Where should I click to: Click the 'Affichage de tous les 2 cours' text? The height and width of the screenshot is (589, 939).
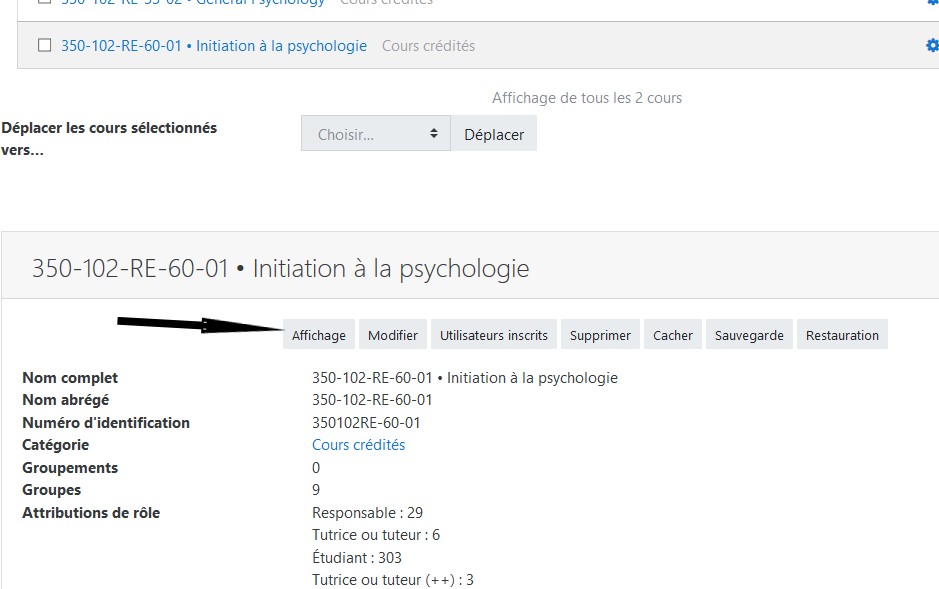[587, 98]
